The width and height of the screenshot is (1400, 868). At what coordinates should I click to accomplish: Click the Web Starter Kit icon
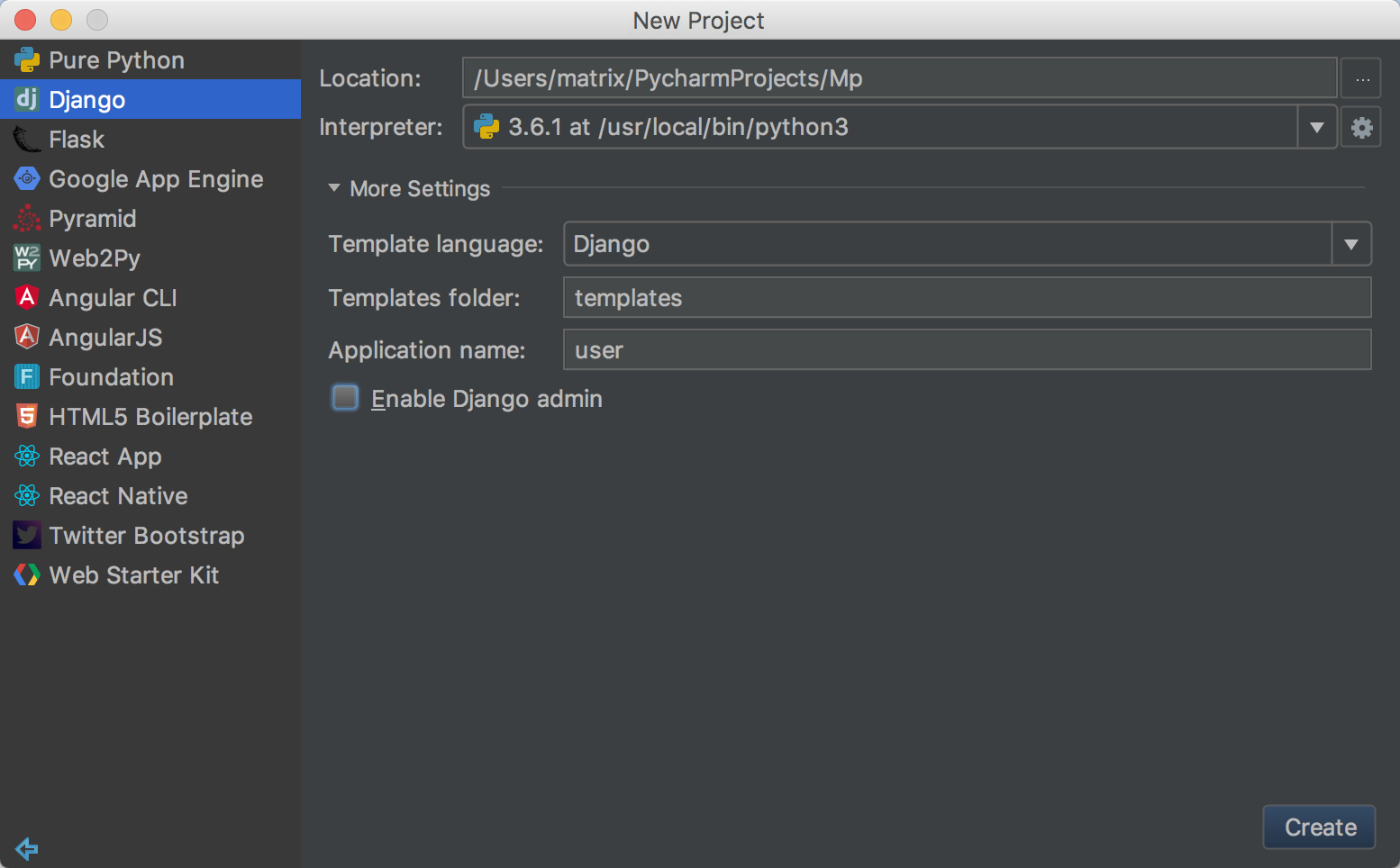[x=27, y=574]
